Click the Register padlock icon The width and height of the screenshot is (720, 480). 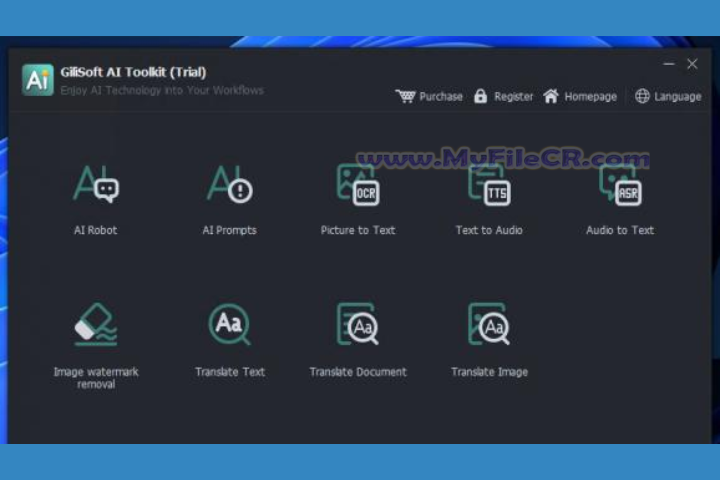tap(480, 96)
